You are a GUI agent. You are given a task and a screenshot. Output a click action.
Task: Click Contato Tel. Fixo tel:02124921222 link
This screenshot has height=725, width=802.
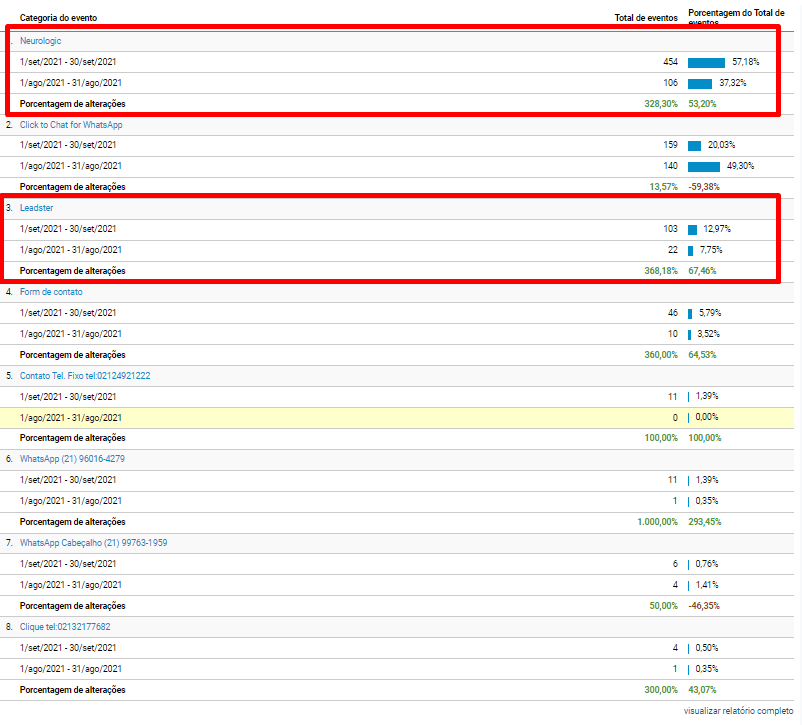point(85,376)
